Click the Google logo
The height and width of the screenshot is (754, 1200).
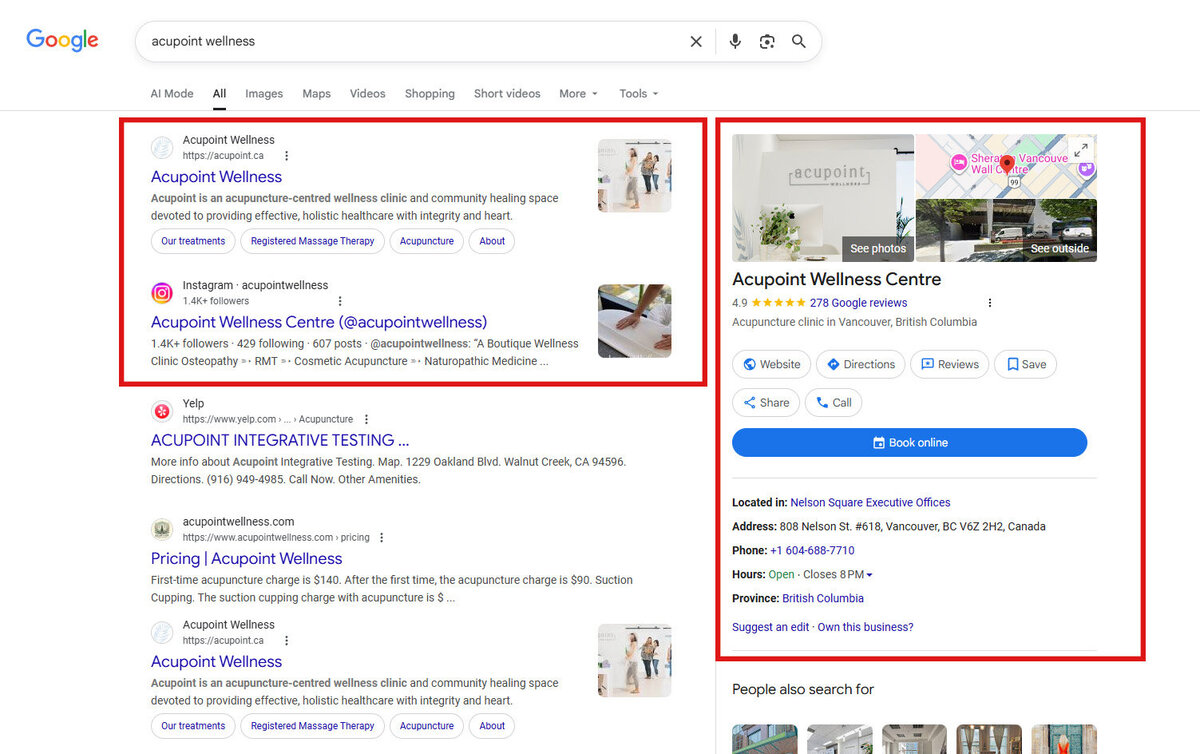pos(62,40)
